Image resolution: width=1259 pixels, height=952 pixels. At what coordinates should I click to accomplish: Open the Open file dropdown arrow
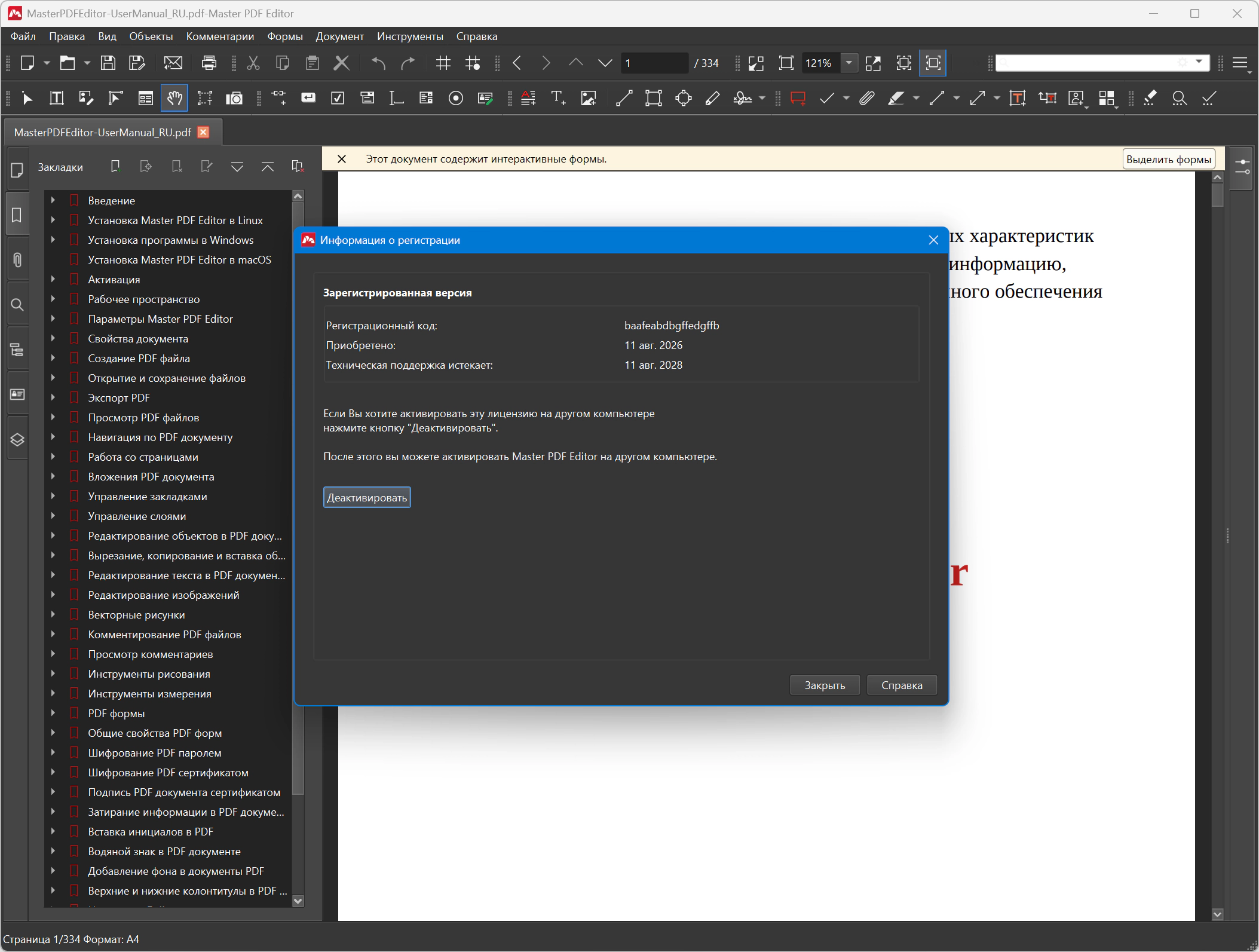point(87,63)
